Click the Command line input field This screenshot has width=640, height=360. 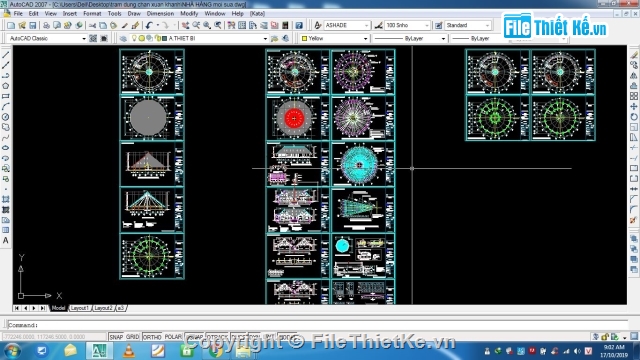pos(318,325)
